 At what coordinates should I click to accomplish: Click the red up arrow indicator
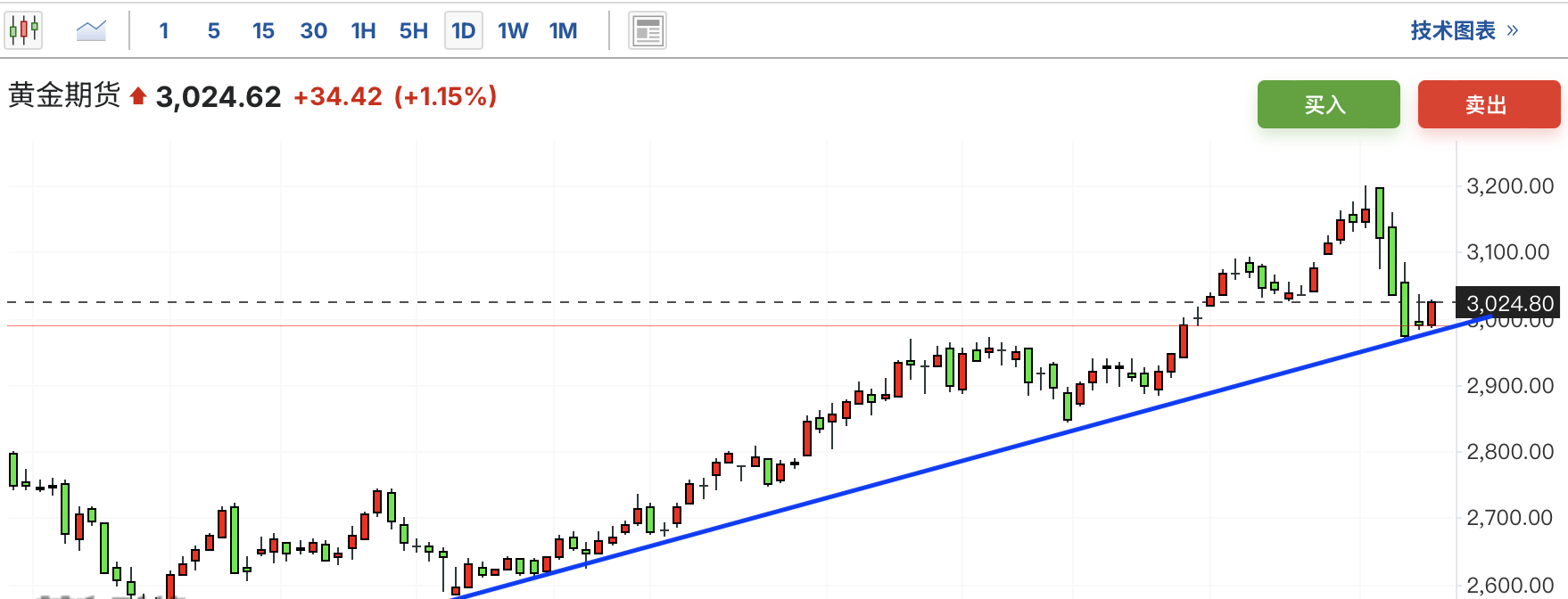coord(137,96)
